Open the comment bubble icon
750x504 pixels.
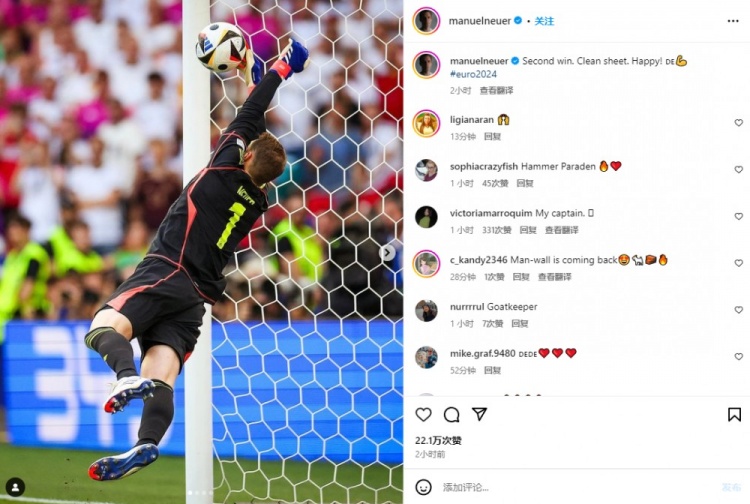coord(452,415)
